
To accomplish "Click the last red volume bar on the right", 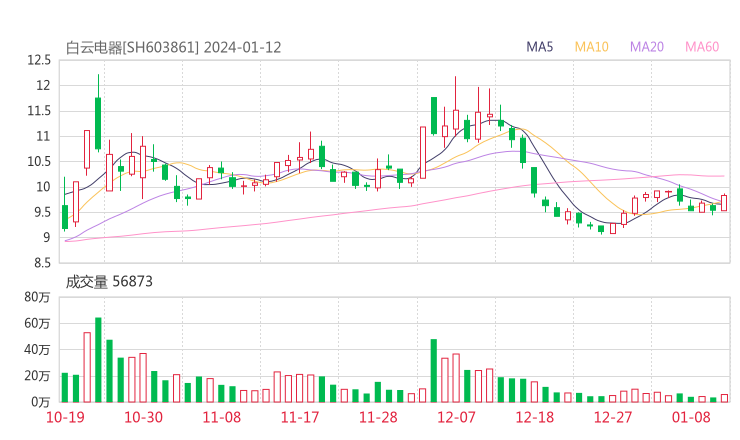I will [724, 398].
